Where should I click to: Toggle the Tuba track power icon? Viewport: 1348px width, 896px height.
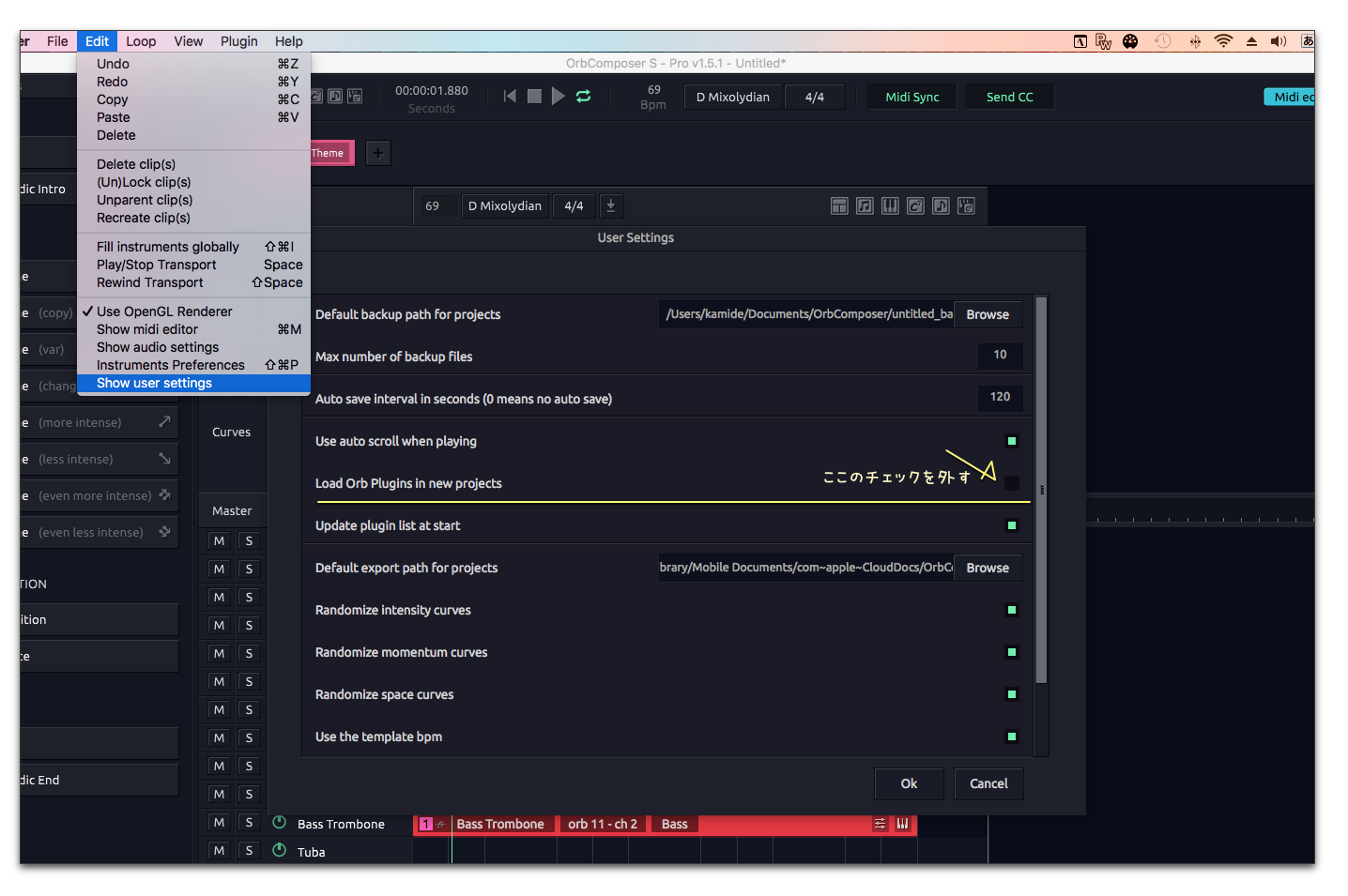279,850
